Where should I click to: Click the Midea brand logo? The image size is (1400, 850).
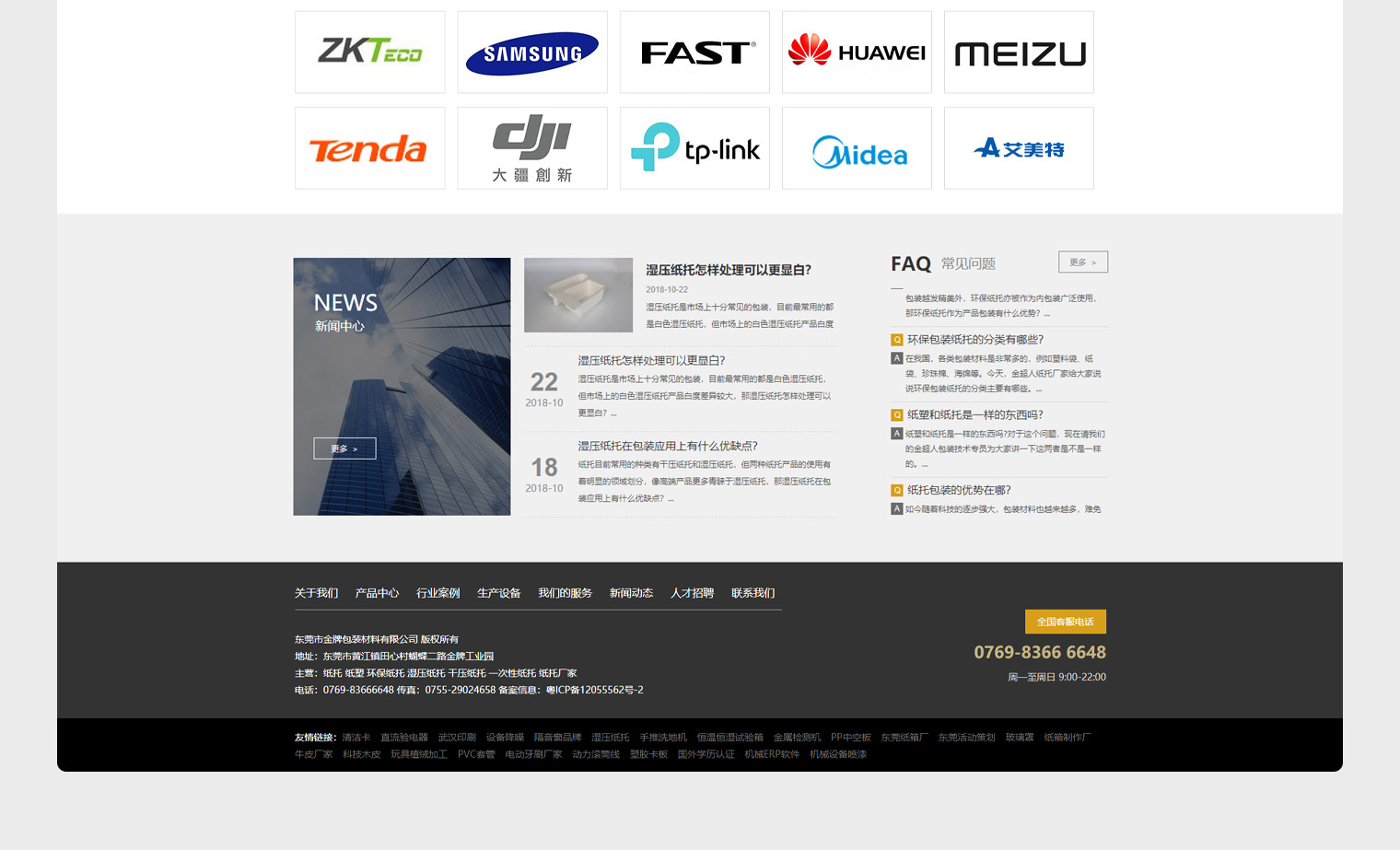click(x=857, y=148)
